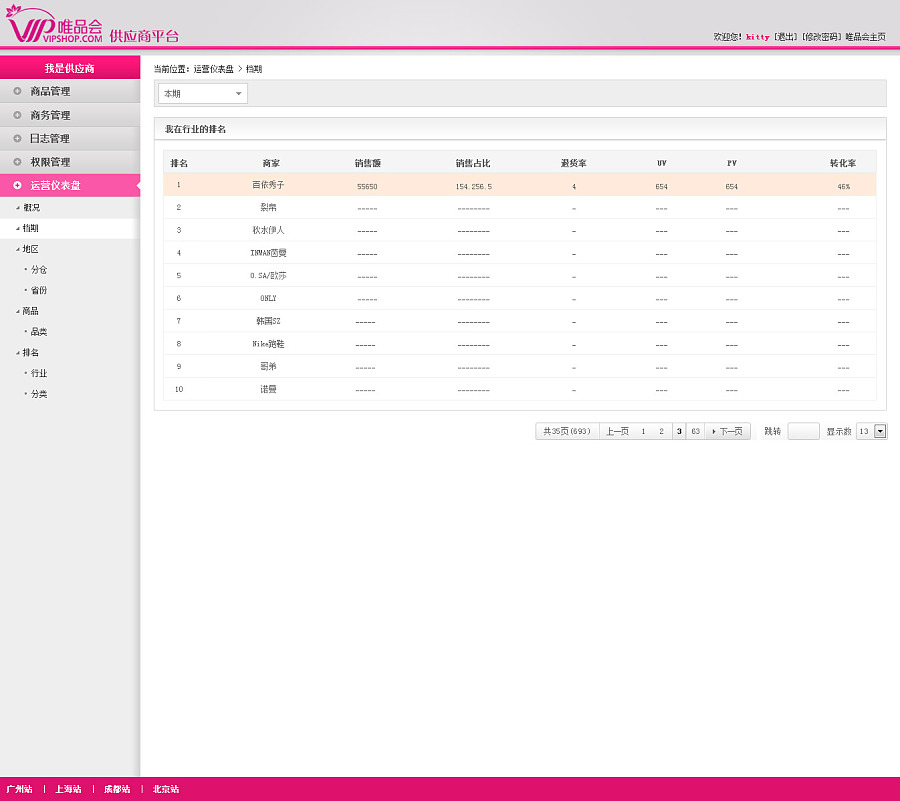
Task: Open the 商务管理 sidebar menu
Action: (x=70, y=115)
